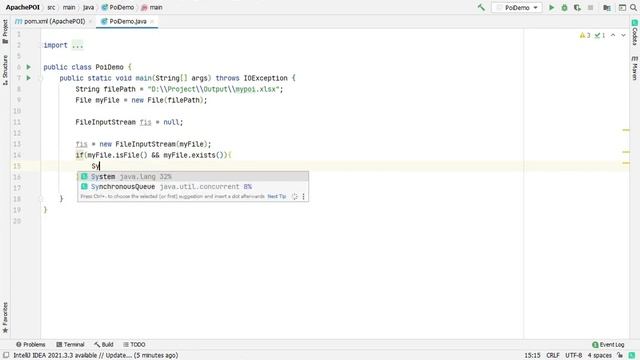Open Project Structure from the folder icon

[607, 8]
